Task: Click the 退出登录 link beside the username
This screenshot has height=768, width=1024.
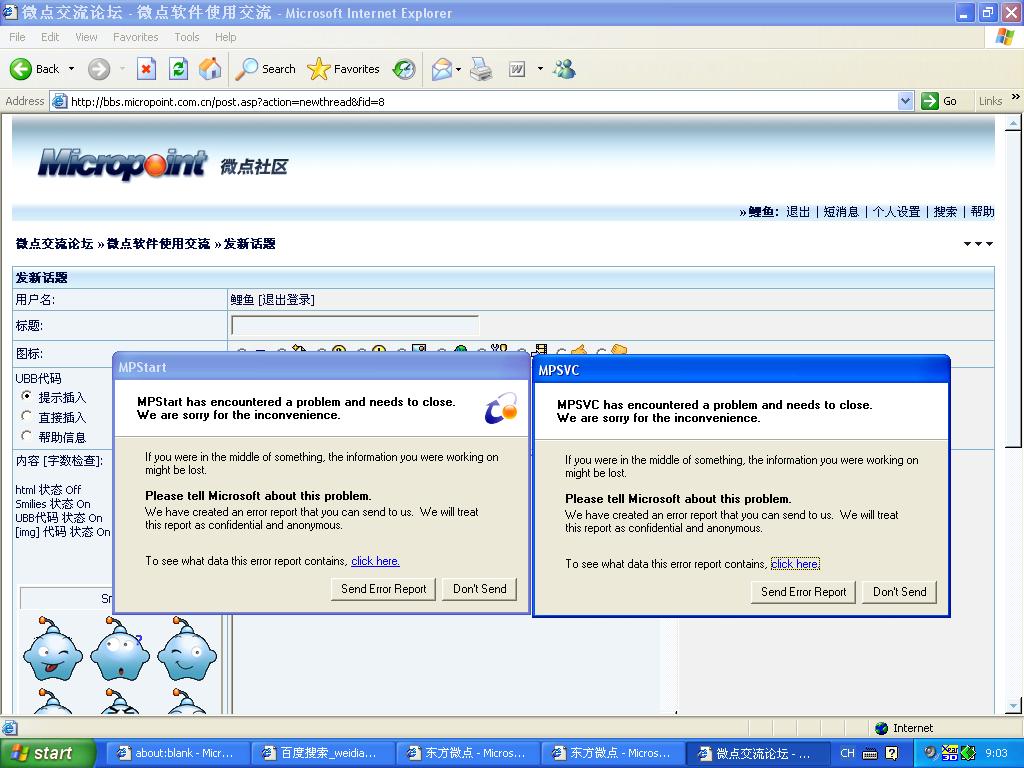Action: pyautogui.click(x=286, y=300)
